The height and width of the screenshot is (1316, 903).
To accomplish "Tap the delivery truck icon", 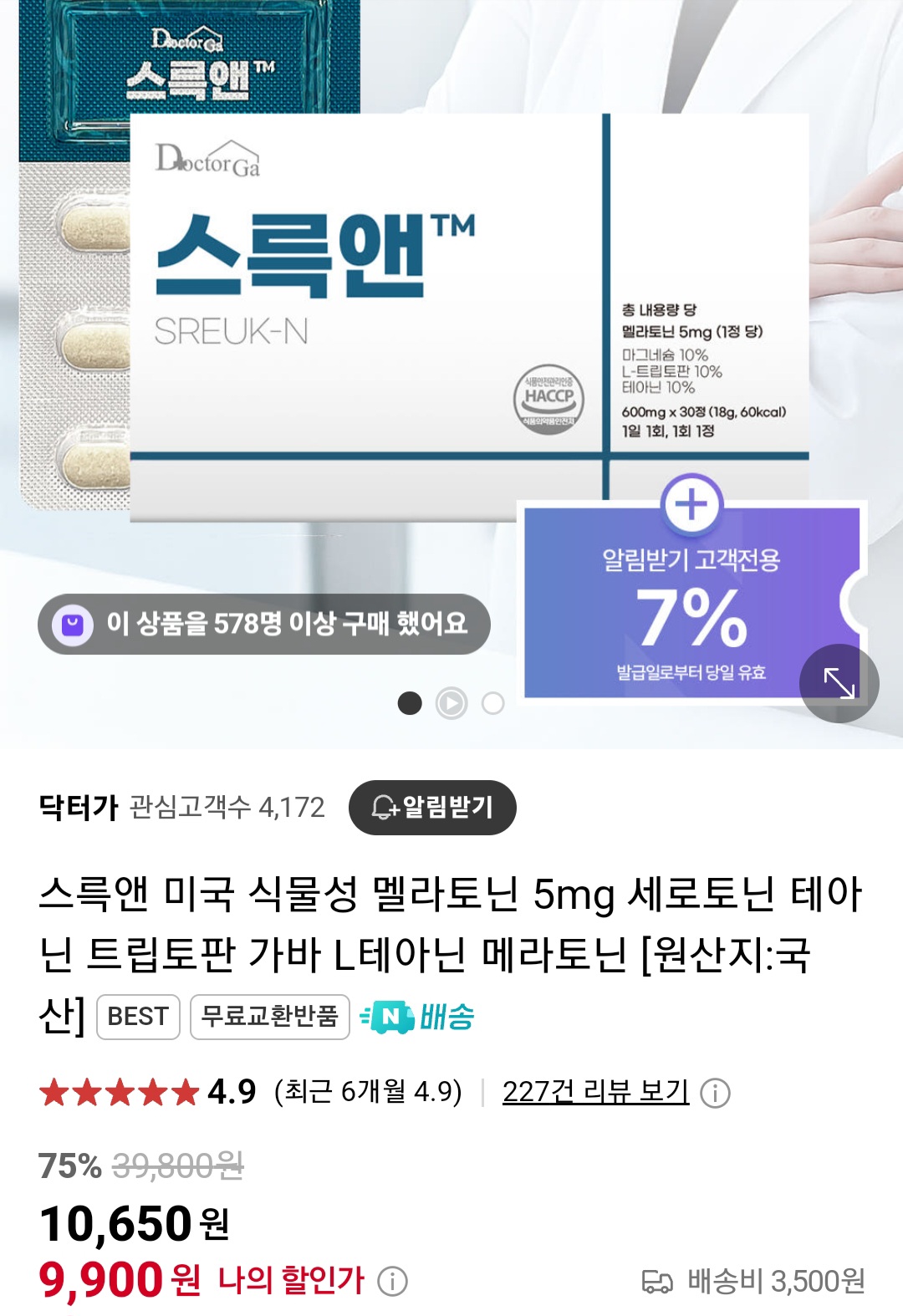I will [657, 1282].
